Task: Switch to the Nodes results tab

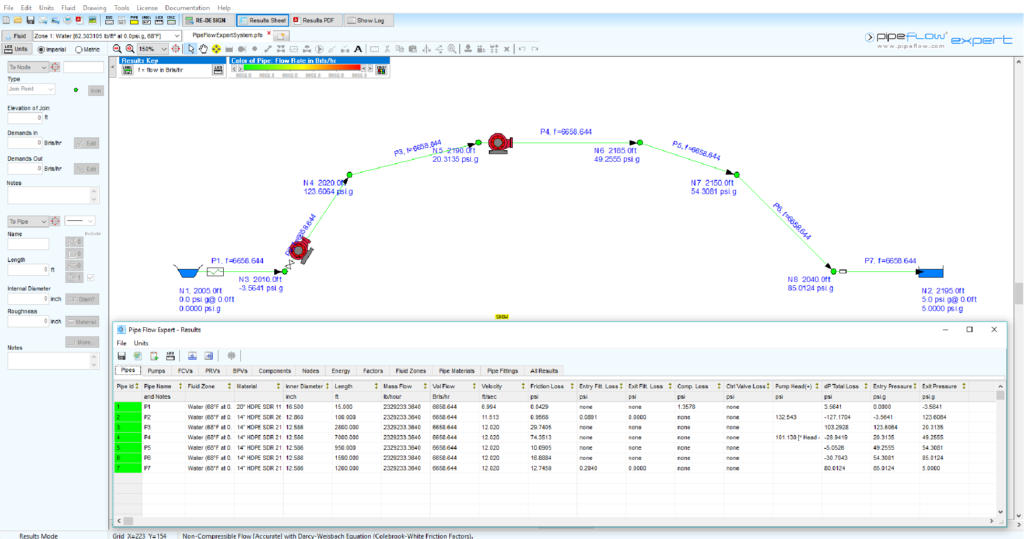Action: pyautogui.click(x=310, y=370)
